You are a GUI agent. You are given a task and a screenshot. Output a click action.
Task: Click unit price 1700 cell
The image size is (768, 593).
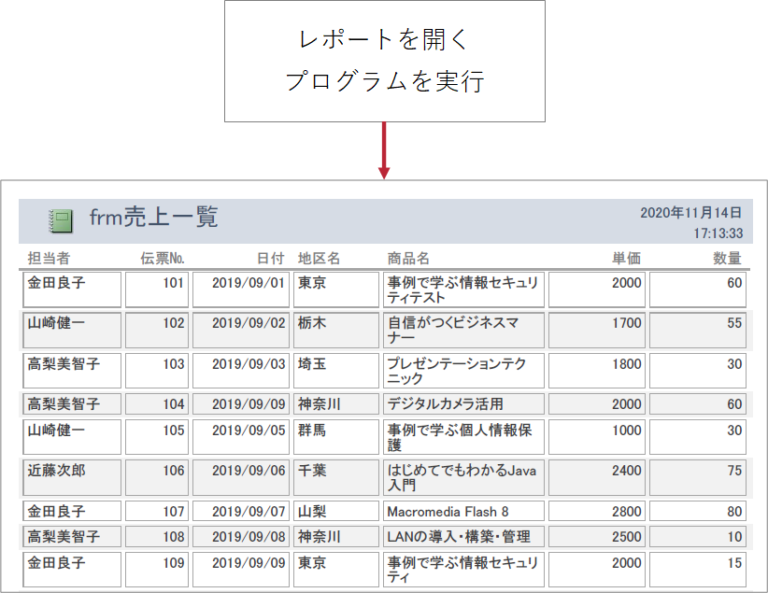[x=597, y=330]
